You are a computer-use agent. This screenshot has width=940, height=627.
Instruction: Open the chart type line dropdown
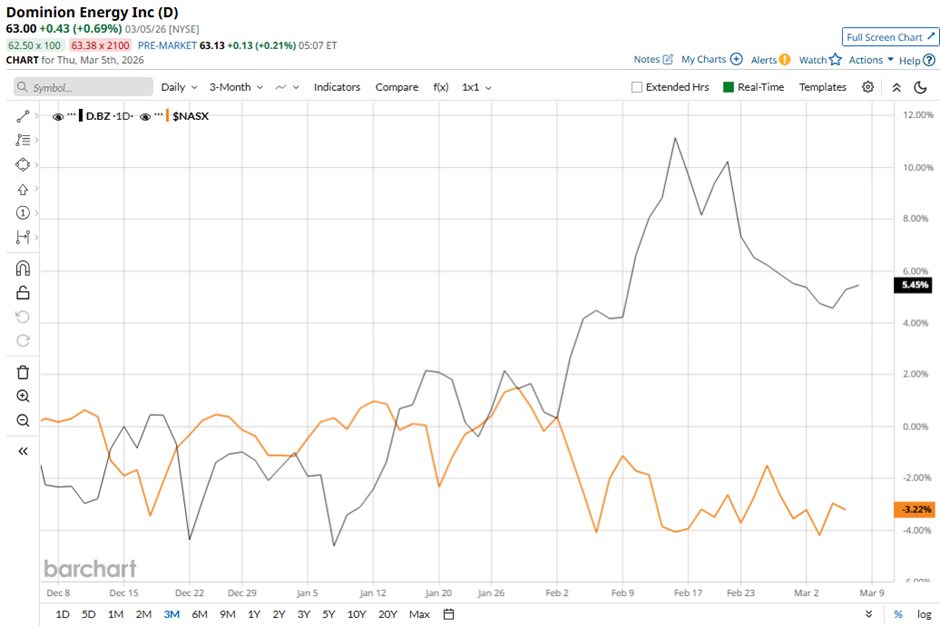tap(287, 88)
